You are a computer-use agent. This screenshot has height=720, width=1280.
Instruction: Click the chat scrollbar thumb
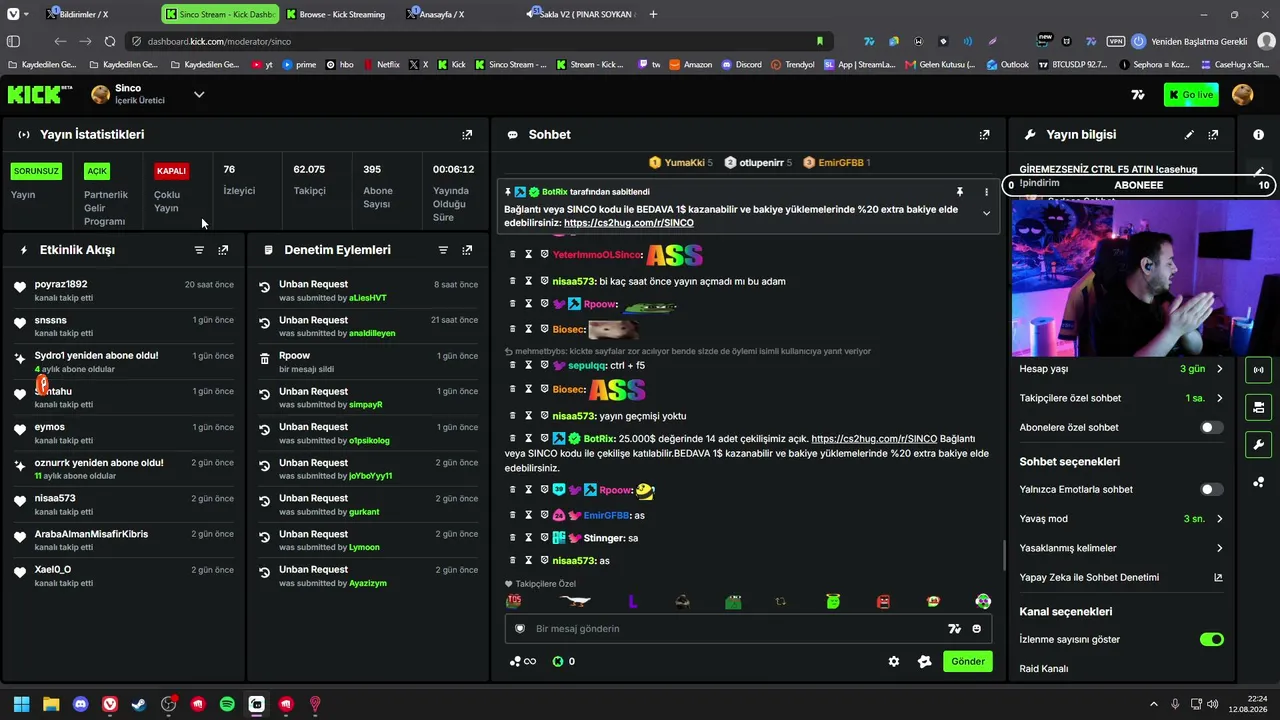(1005, 555)
